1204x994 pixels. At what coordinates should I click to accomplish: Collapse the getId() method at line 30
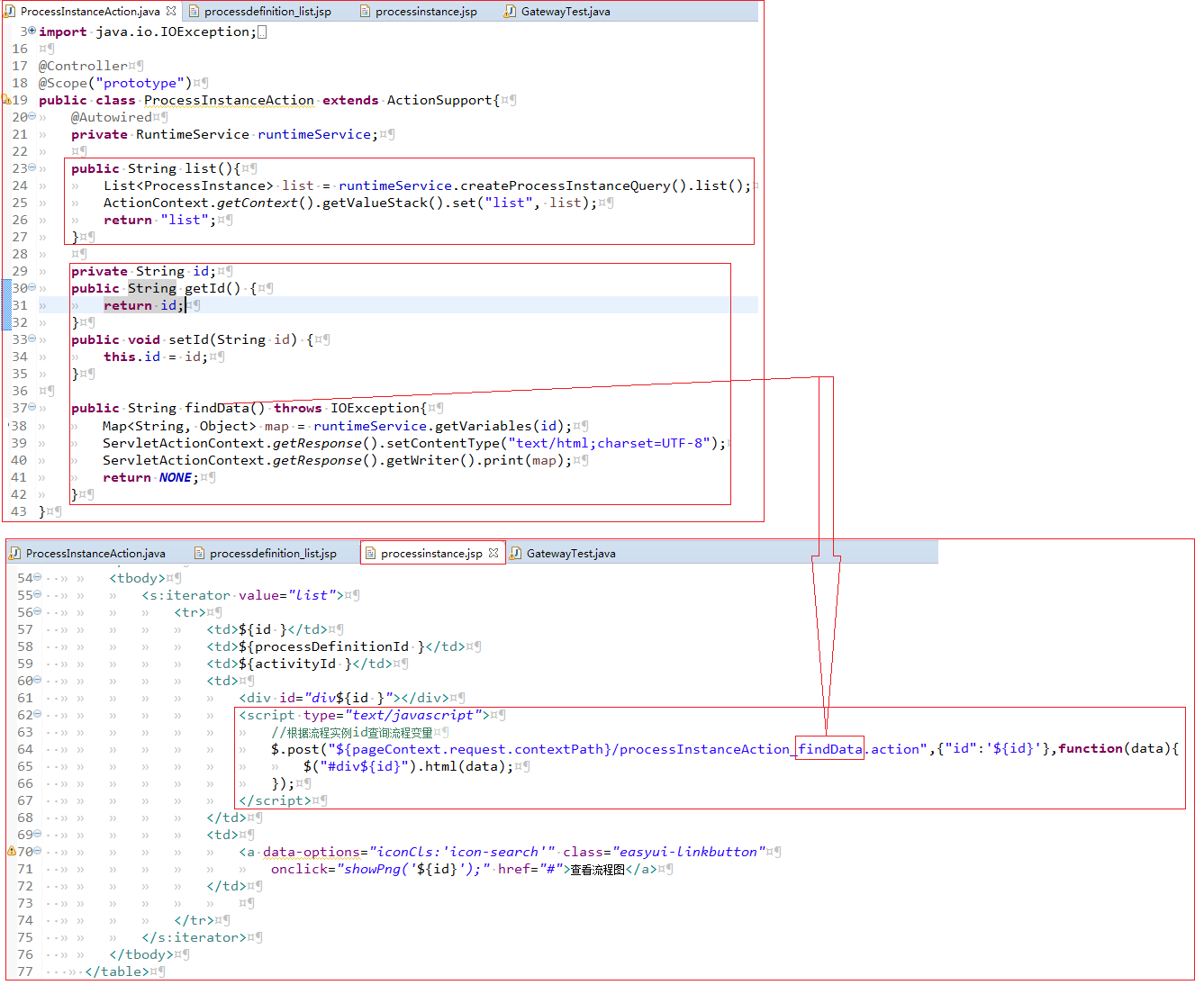[32, 287]
